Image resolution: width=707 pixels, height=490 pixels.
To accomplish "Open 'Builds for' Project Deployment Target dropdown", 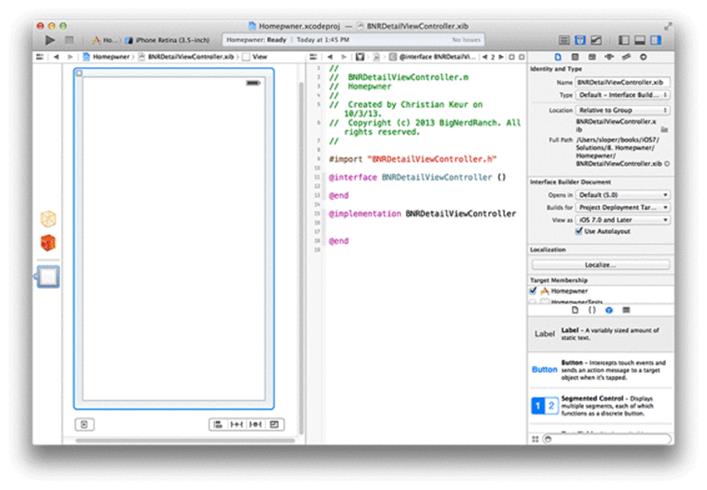I will pos(622,207).
